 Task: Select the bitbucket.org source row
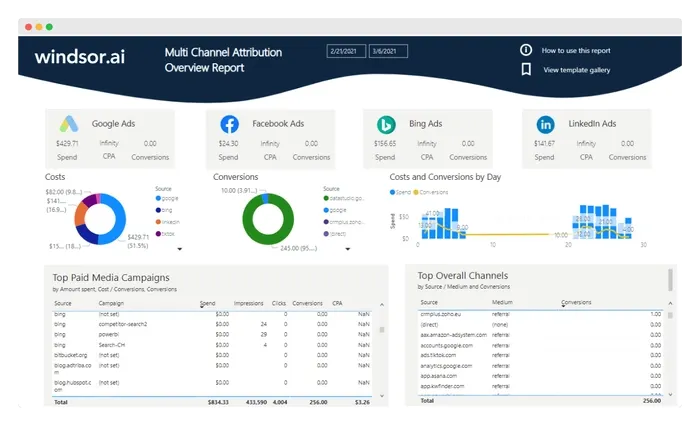212,355
